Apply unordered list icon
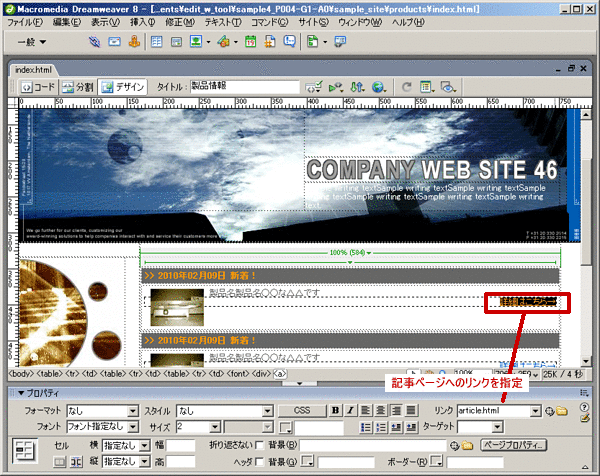This screenshot has height=476, width=600. click(366, 427)
